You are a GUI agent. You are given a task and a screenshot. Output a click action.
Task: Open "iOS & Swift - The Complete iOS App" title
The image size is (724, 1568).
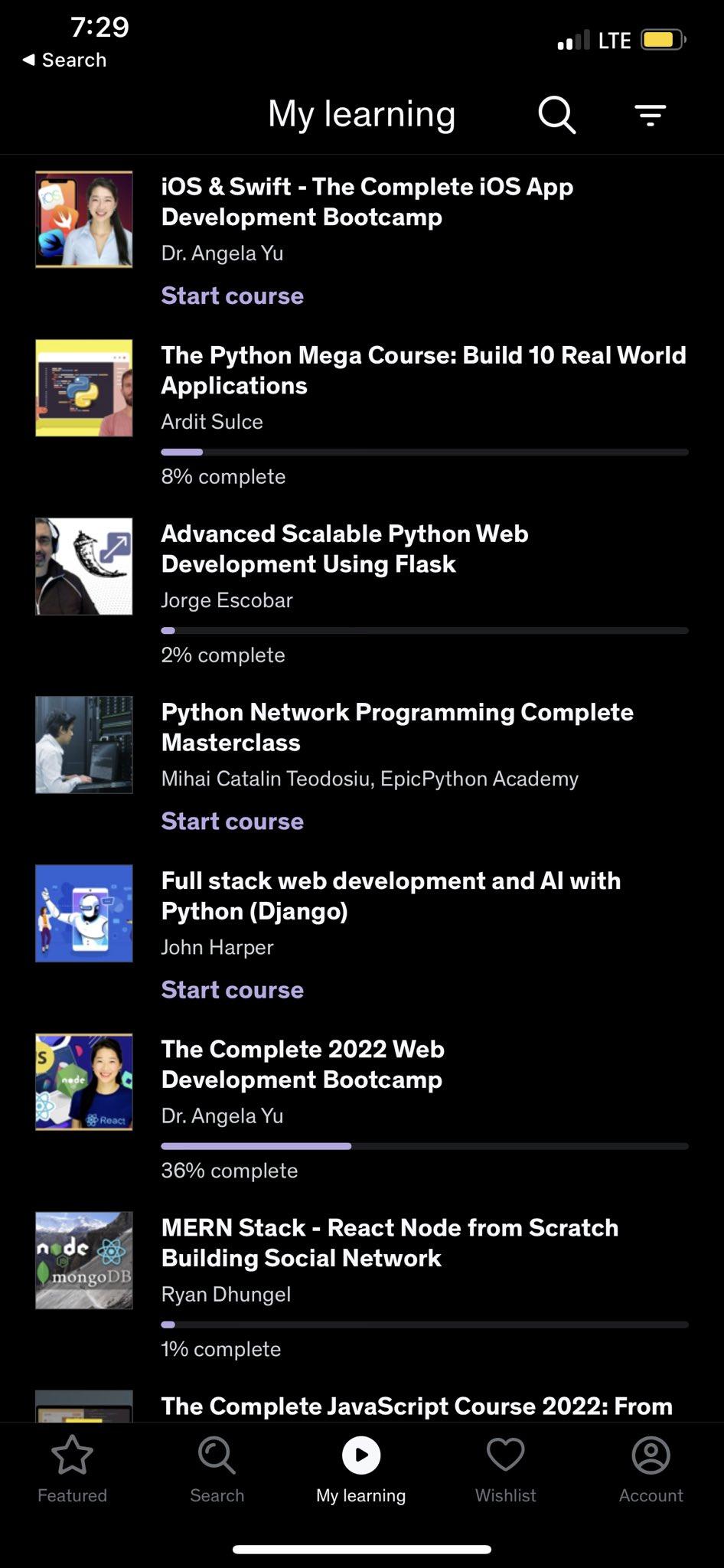point(367,202)
